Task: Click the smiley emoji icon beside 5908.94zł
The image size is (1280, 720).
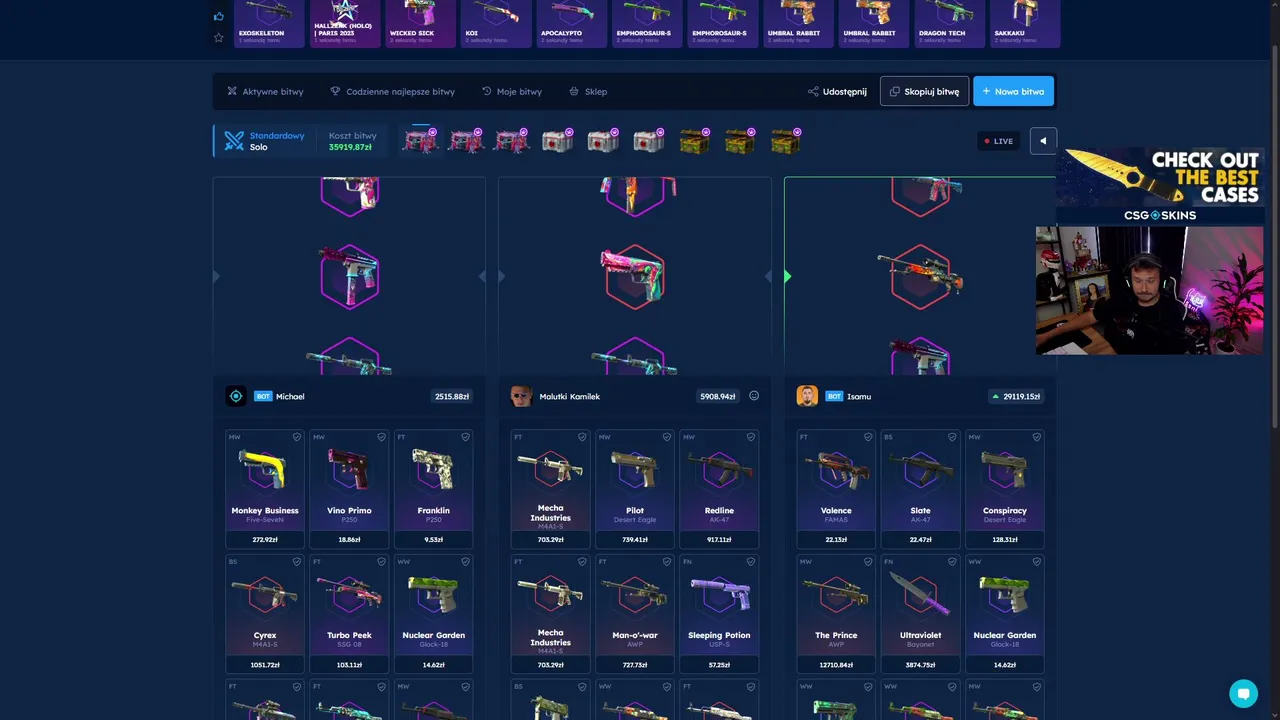Action: pyautogui.click(x=754, y=396)
